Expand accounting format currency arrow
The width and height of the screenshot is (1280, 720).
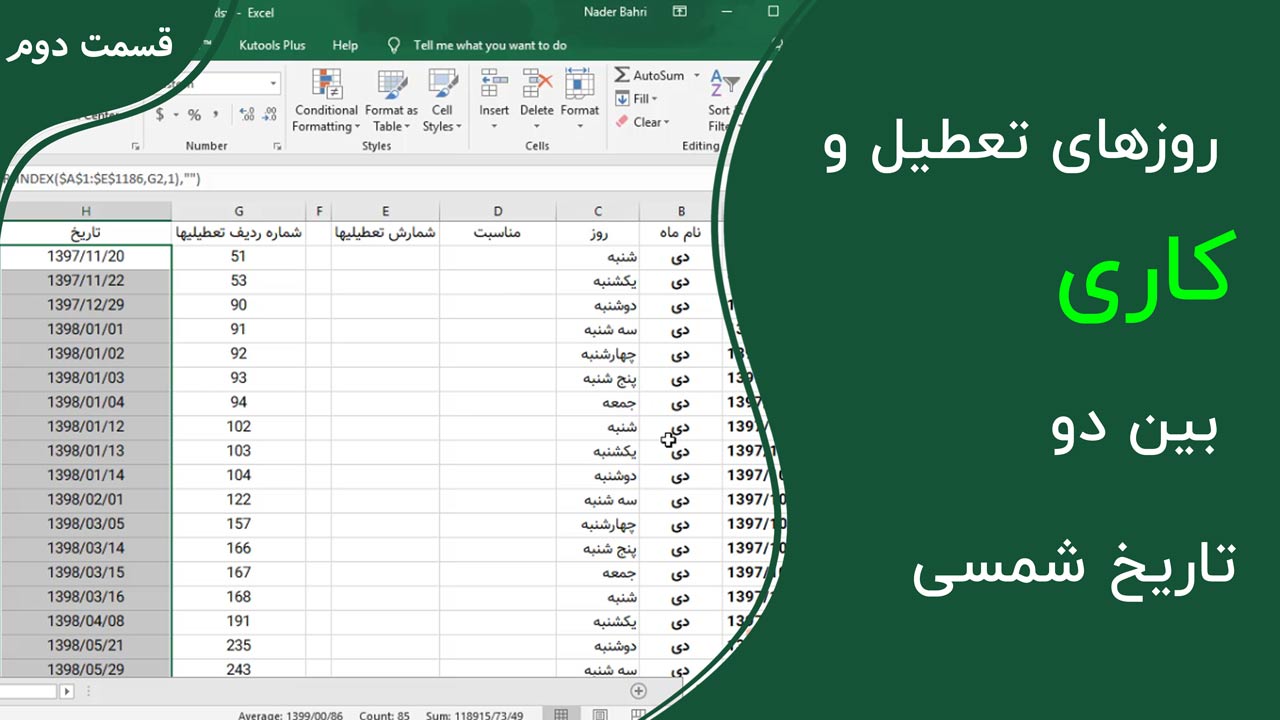click(x=176, y=115)
